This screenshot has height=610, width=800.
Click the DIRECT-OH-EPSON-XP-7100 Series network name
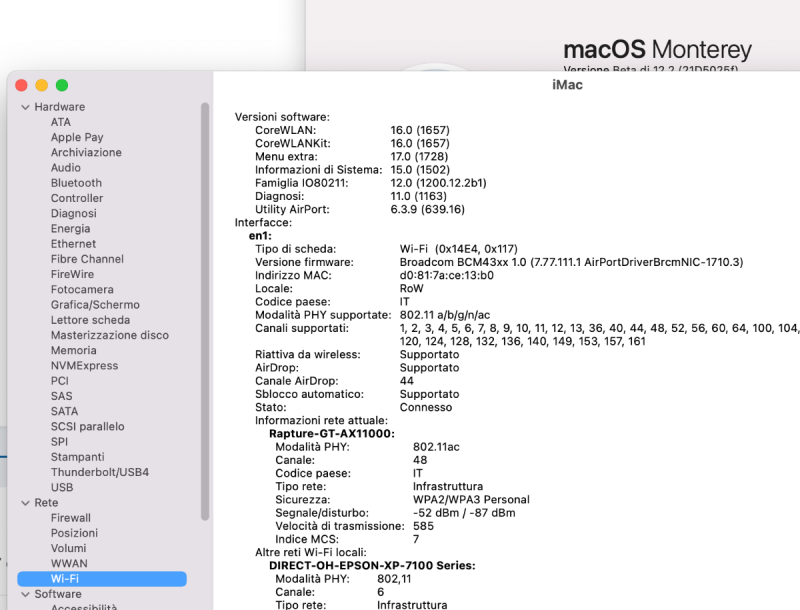372,566
